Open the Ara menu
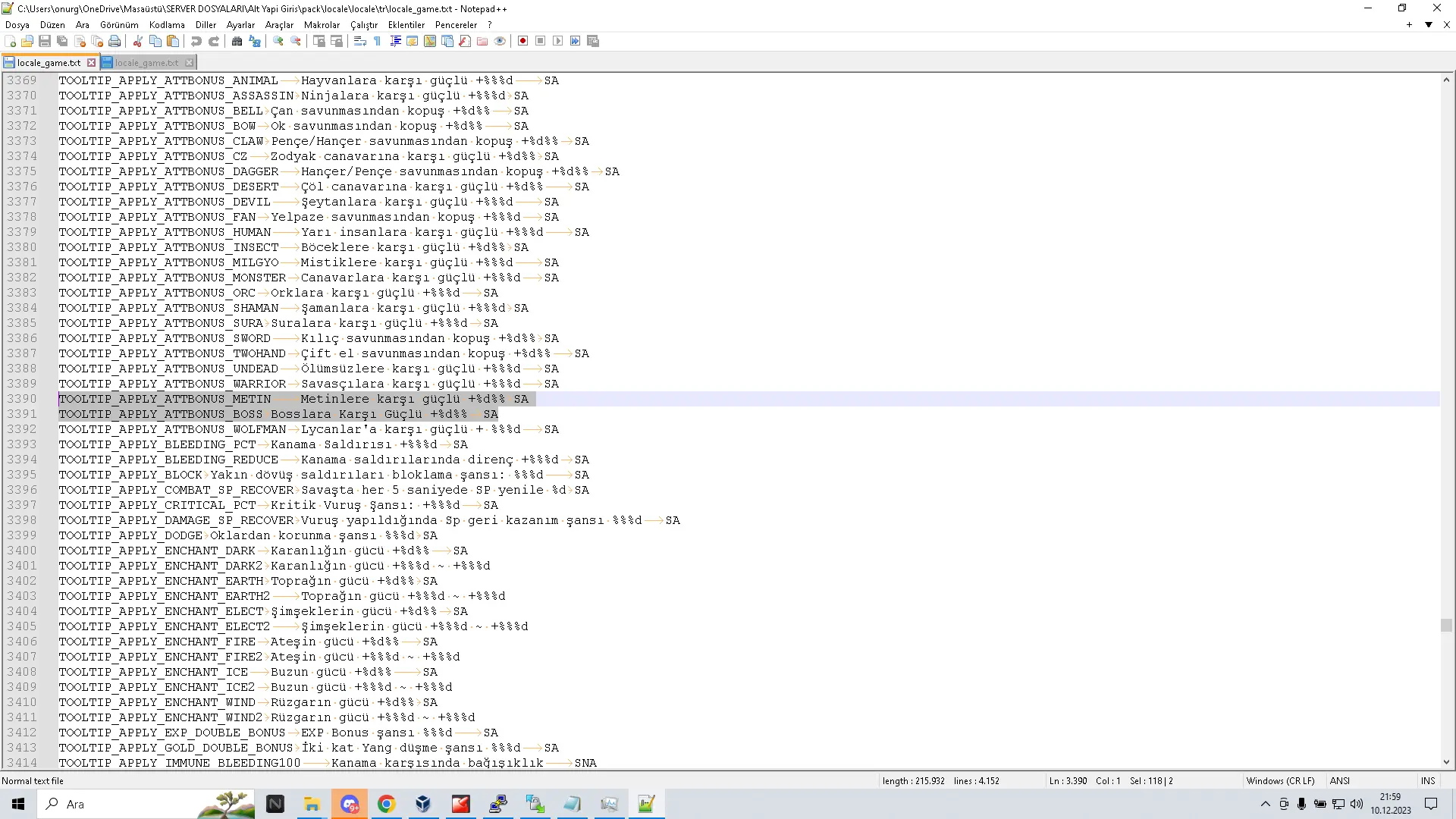The image size is (1456, 819). pyautogui.click(x=83, y=24)
